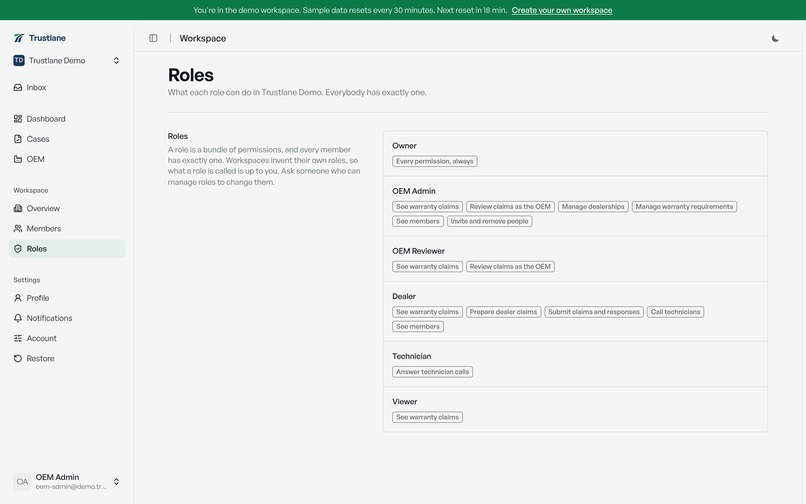Click the Dealer role heading
The width and height of the screenshot is (806, 504).
[x=404, y=296]
